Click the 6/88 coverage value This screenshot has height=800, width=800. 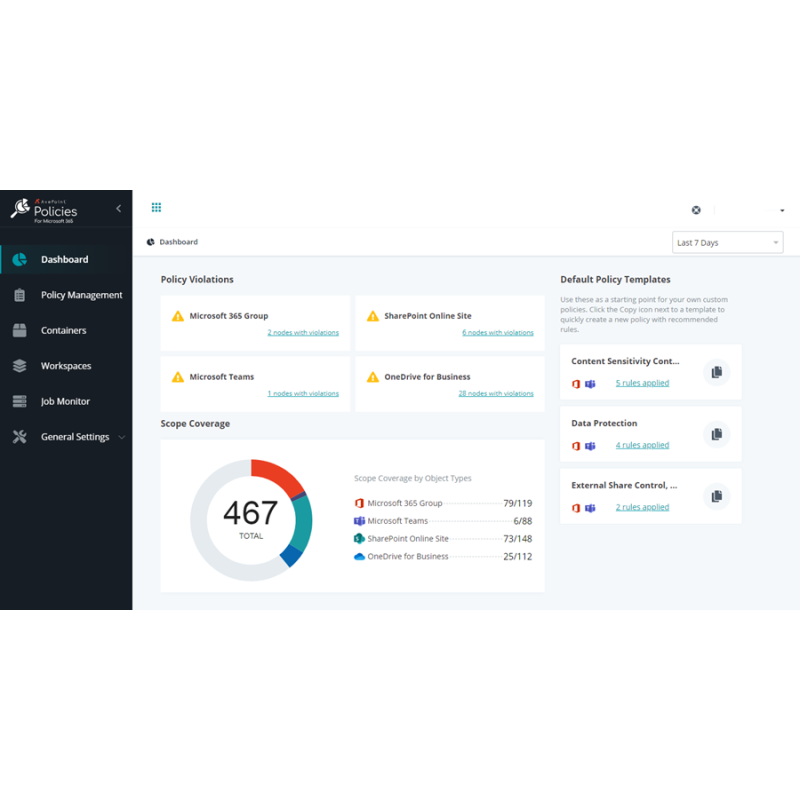click(522, 521)
